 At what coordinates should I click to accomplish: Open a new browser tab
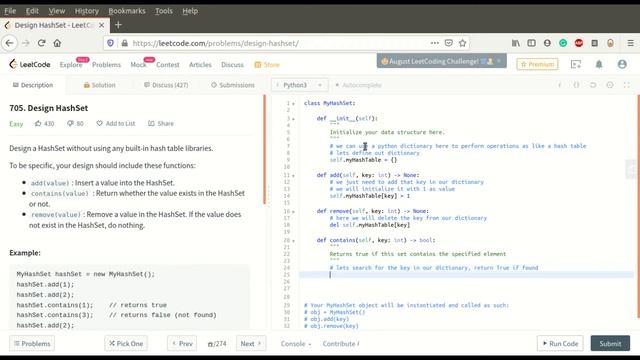[x=118, y=25]
